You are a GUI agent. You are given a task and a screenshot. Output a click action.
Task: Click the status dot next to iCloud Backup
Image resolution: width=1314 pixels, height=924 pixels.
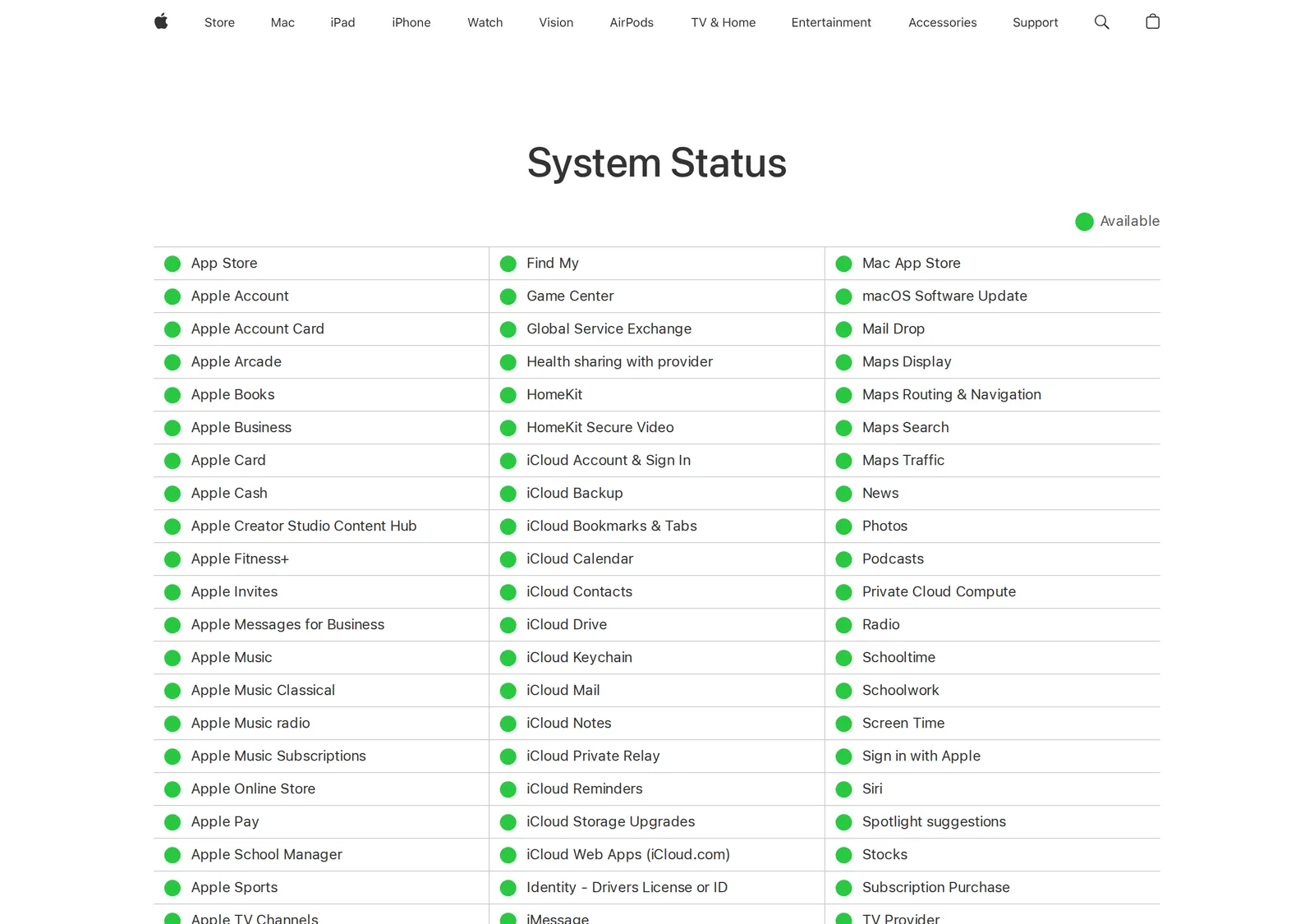click(x=508, y=494)
